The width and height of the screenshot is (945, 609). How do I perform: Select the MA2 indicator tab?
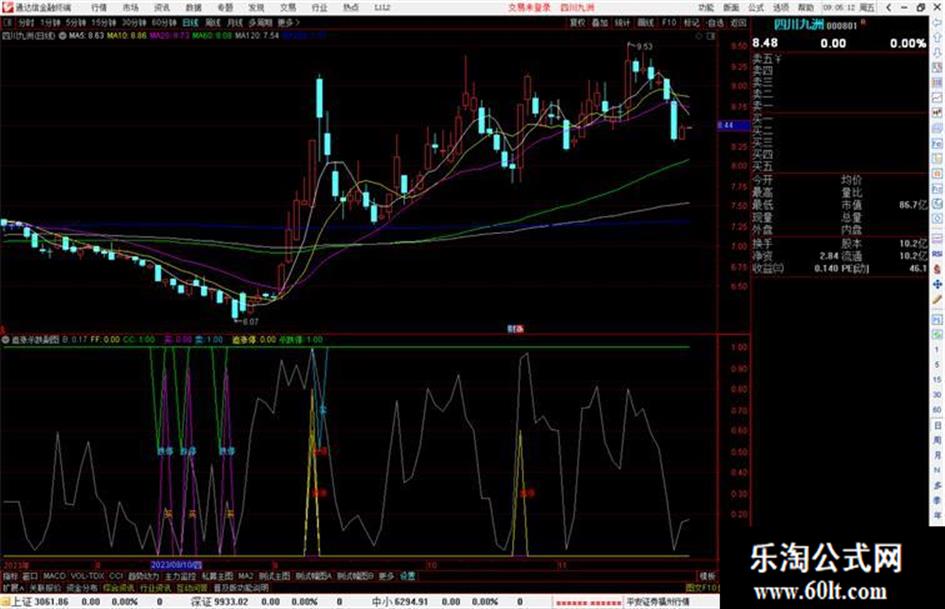[245, 576]
